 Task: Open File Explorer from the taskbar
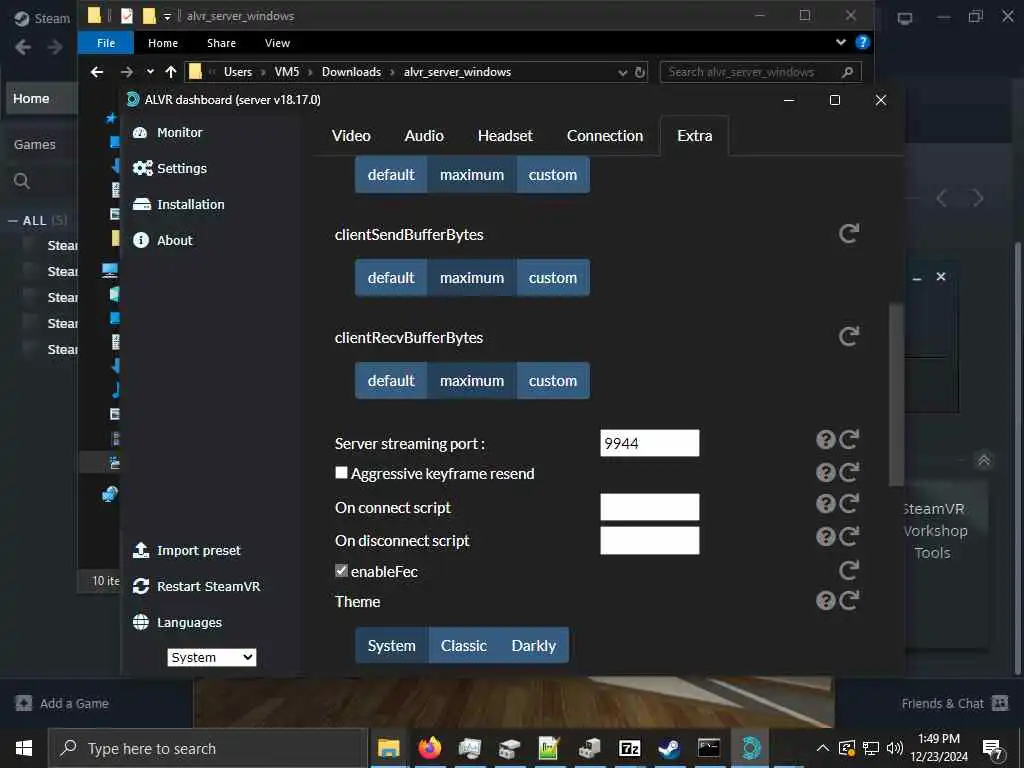tap(389, 748)
